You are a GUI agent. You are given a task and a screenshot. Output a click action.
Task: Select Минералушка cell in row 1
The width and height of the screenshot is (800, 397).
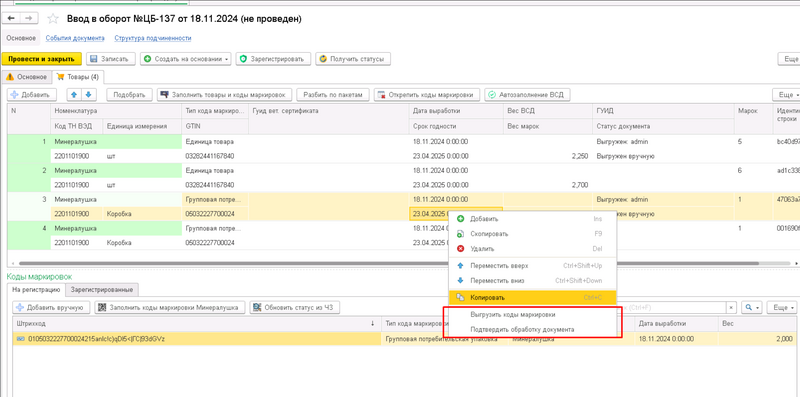(x=116, y=142)
